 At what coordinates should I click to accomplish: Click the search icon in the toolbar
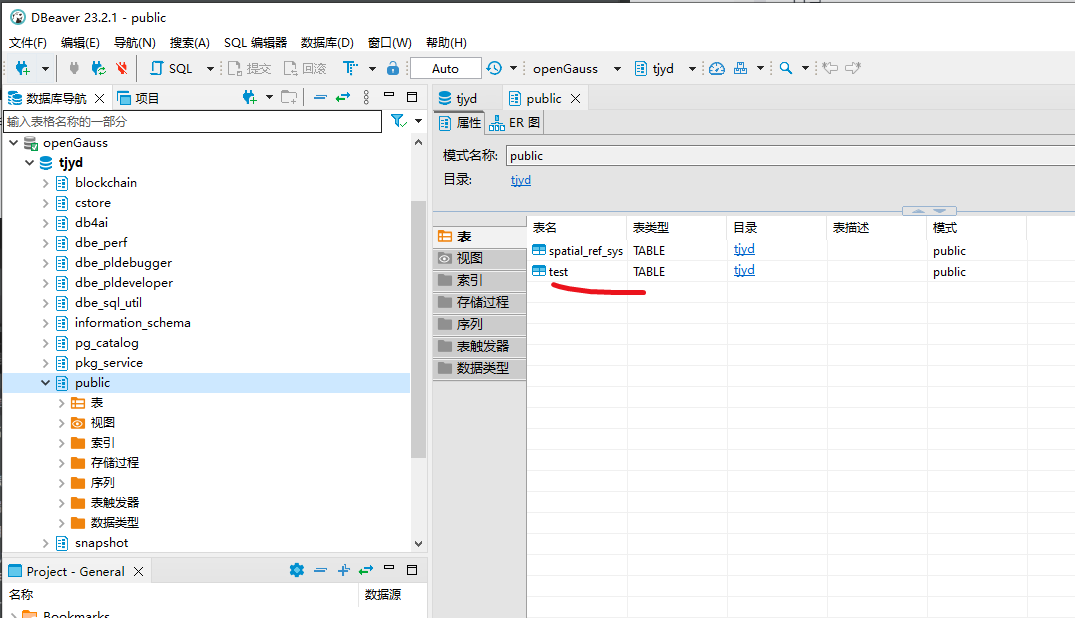click(x=788, y=68)
